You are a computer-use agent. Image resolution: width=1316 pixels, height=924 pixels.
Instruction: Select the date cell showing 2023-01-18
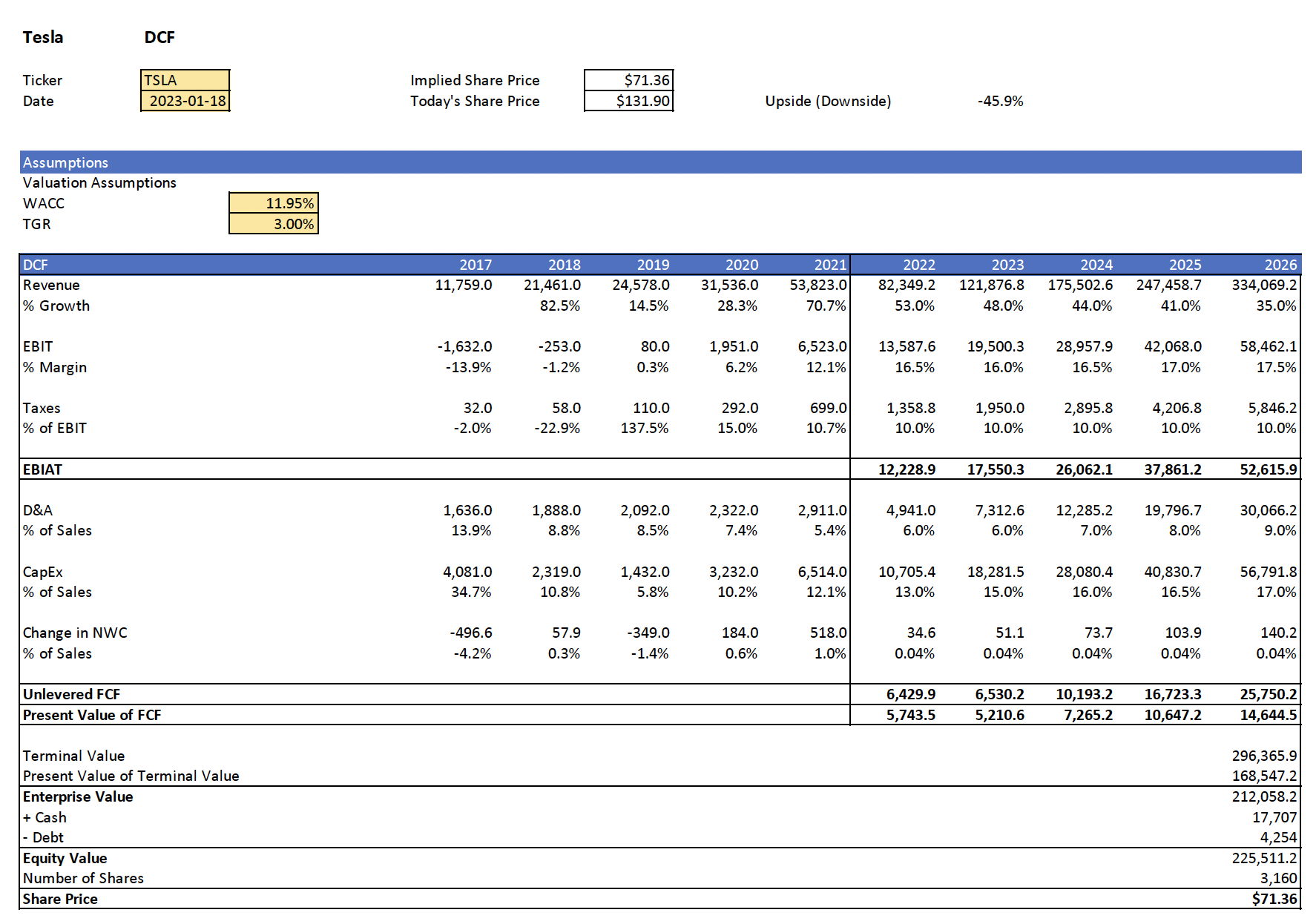185,101
